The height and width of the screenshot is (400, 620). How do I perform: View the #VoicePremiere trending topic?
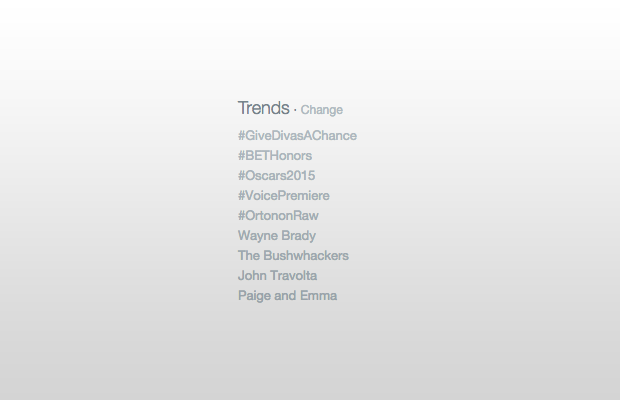[283, 196]
